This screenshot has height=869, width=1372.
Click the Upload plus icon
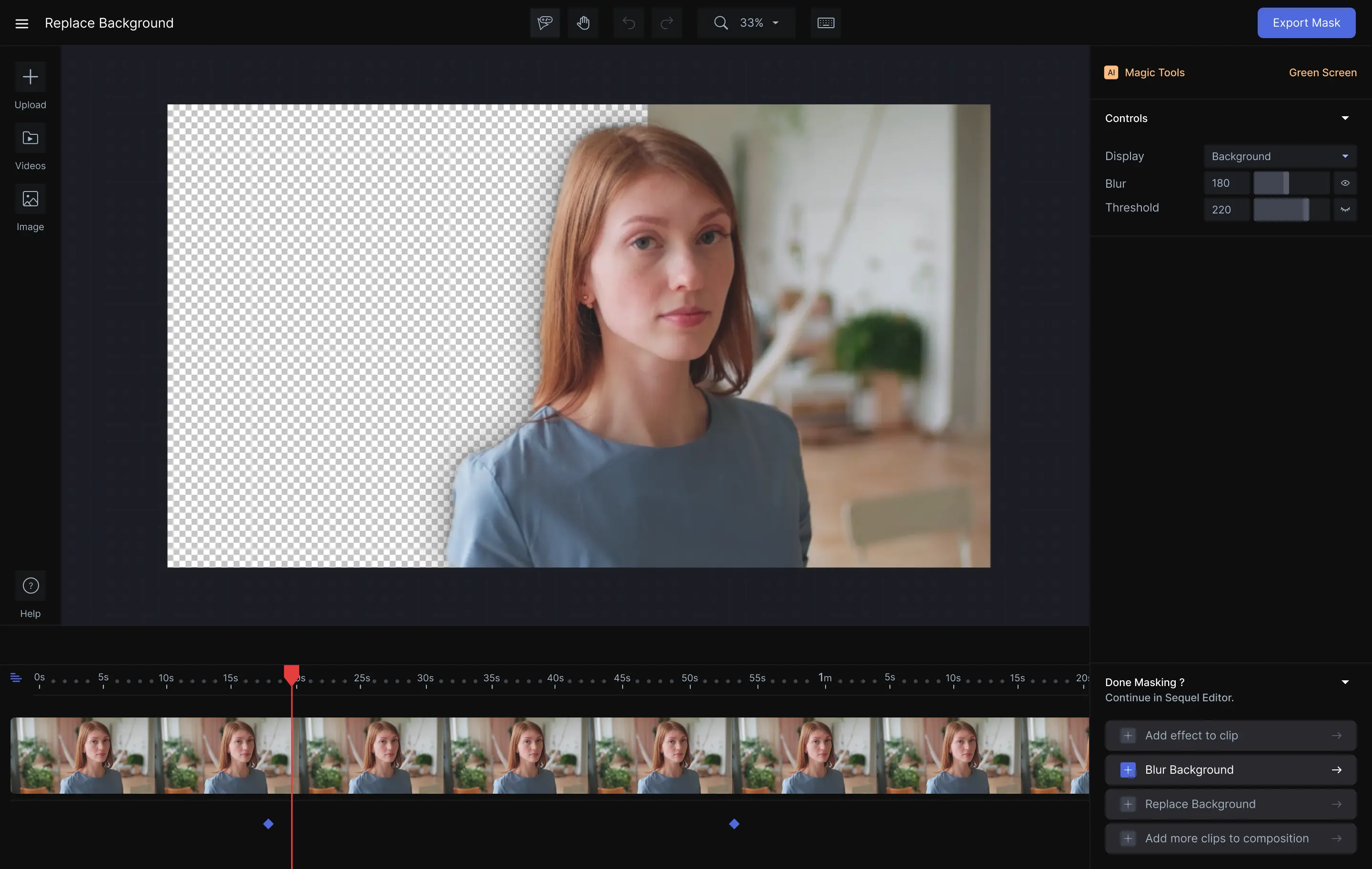30,77
